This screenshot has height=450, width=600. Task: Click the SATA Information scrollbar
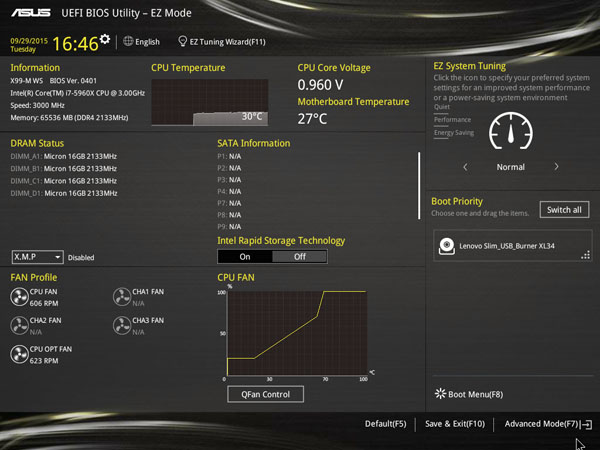click(x=419, y=186)
